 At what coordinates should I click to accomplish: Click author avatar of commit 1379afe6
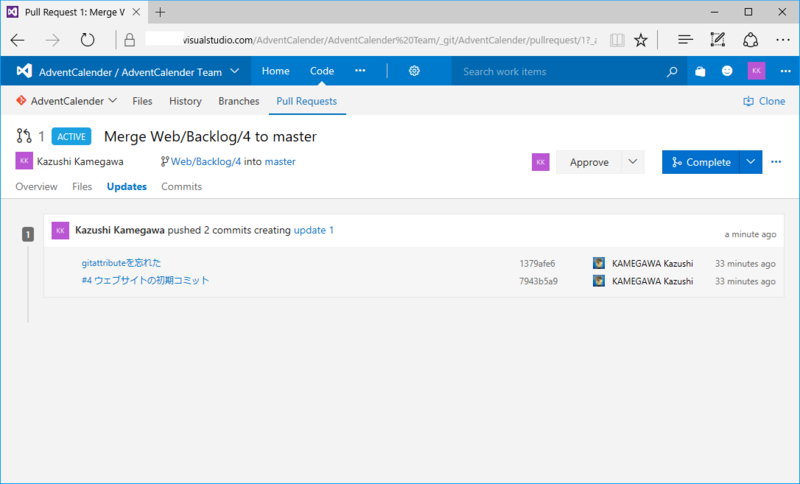598,263
